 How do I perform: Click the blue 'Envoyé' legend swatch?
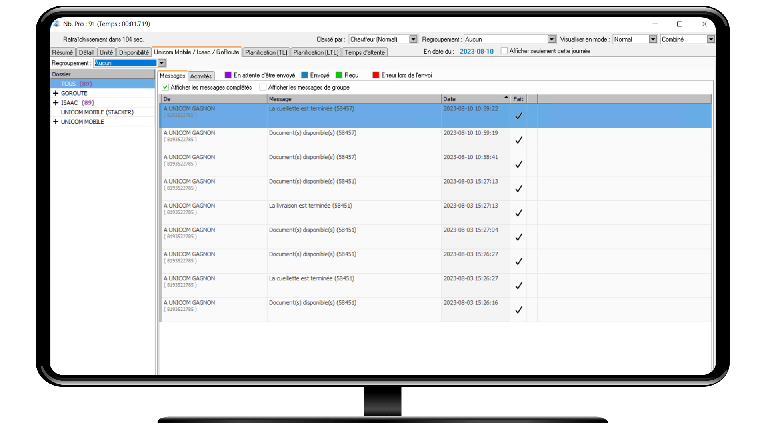tap(305, 75)
